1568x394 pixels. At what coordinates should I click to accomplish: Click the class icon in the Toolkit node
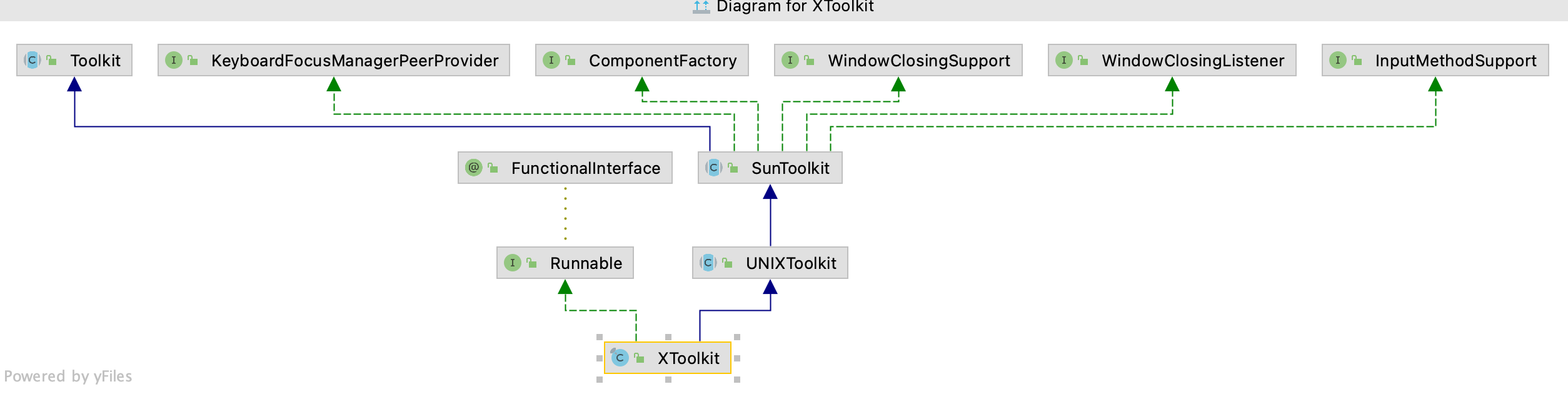click(32, 61)
